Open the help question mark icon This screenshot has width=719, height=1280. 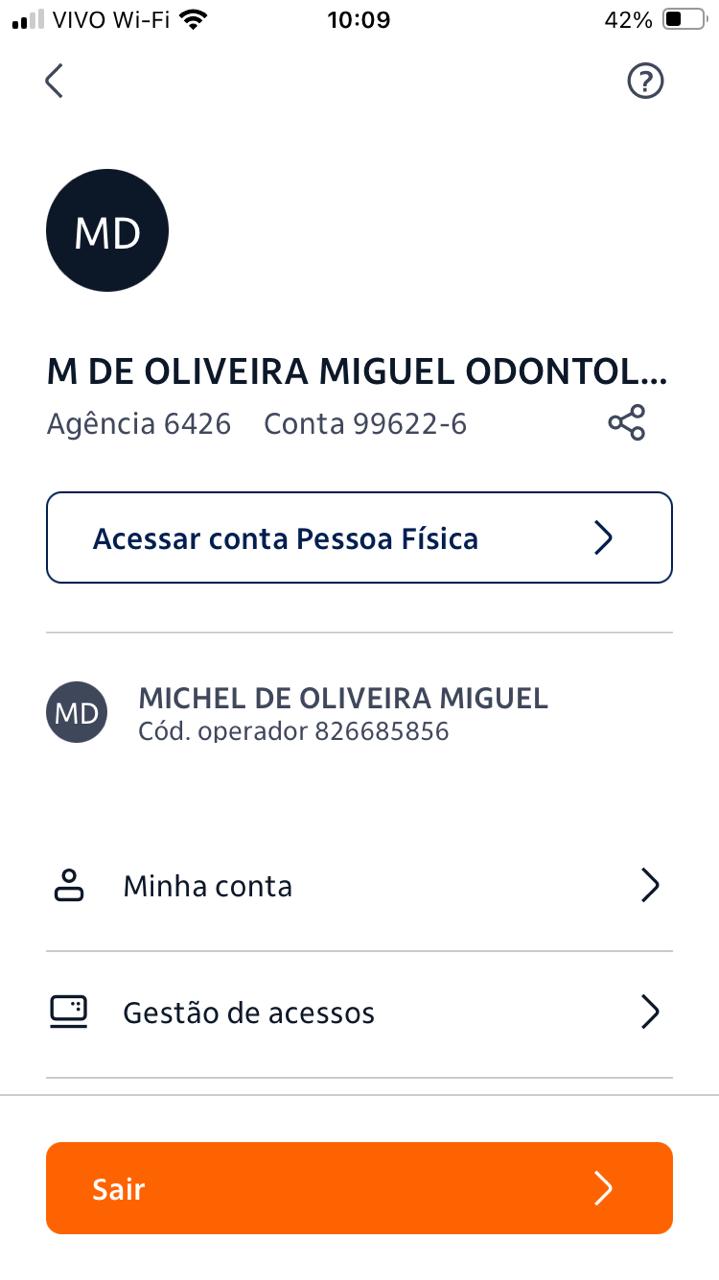645,81
